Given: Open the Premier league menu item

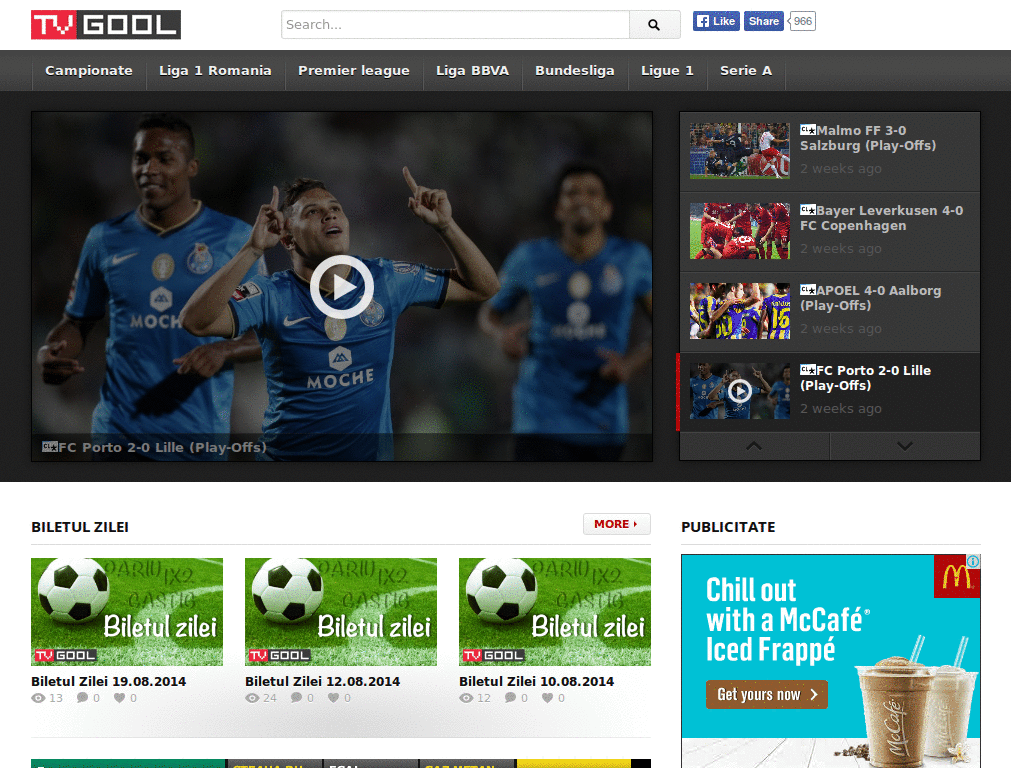Looking at the screenshot, I should click(354, 71).
